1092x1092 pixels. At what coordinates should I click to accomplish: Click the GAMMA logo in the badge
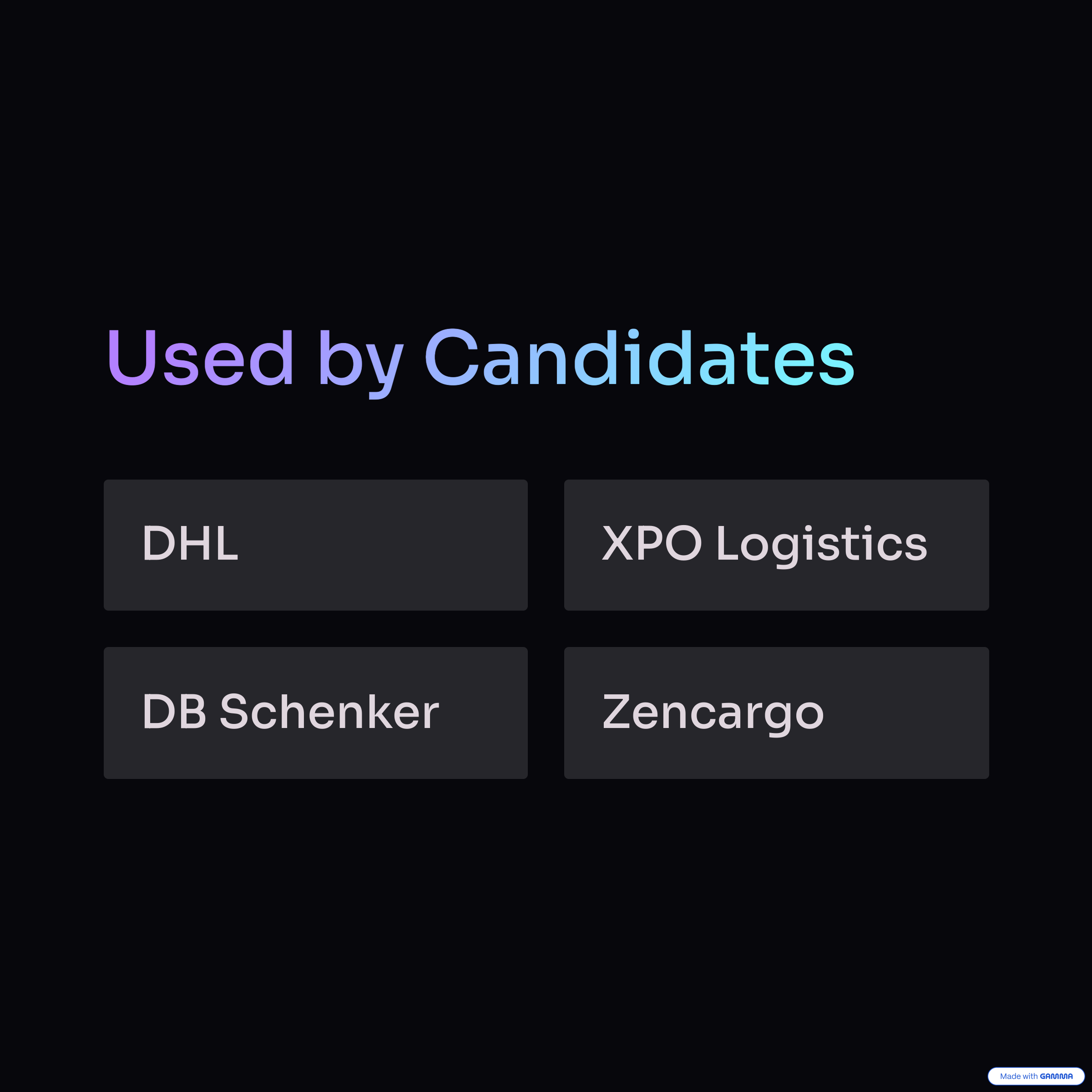coord(1057,1076)
